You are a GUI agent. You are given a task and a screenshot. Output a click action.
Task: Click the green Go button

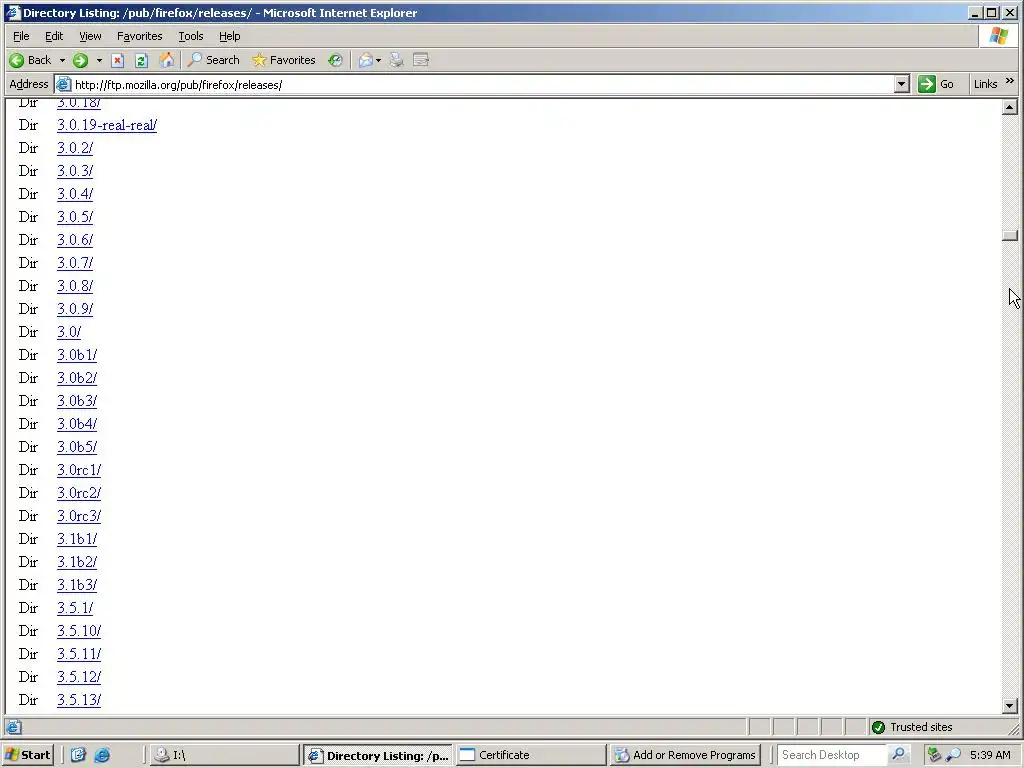(936, 84)
